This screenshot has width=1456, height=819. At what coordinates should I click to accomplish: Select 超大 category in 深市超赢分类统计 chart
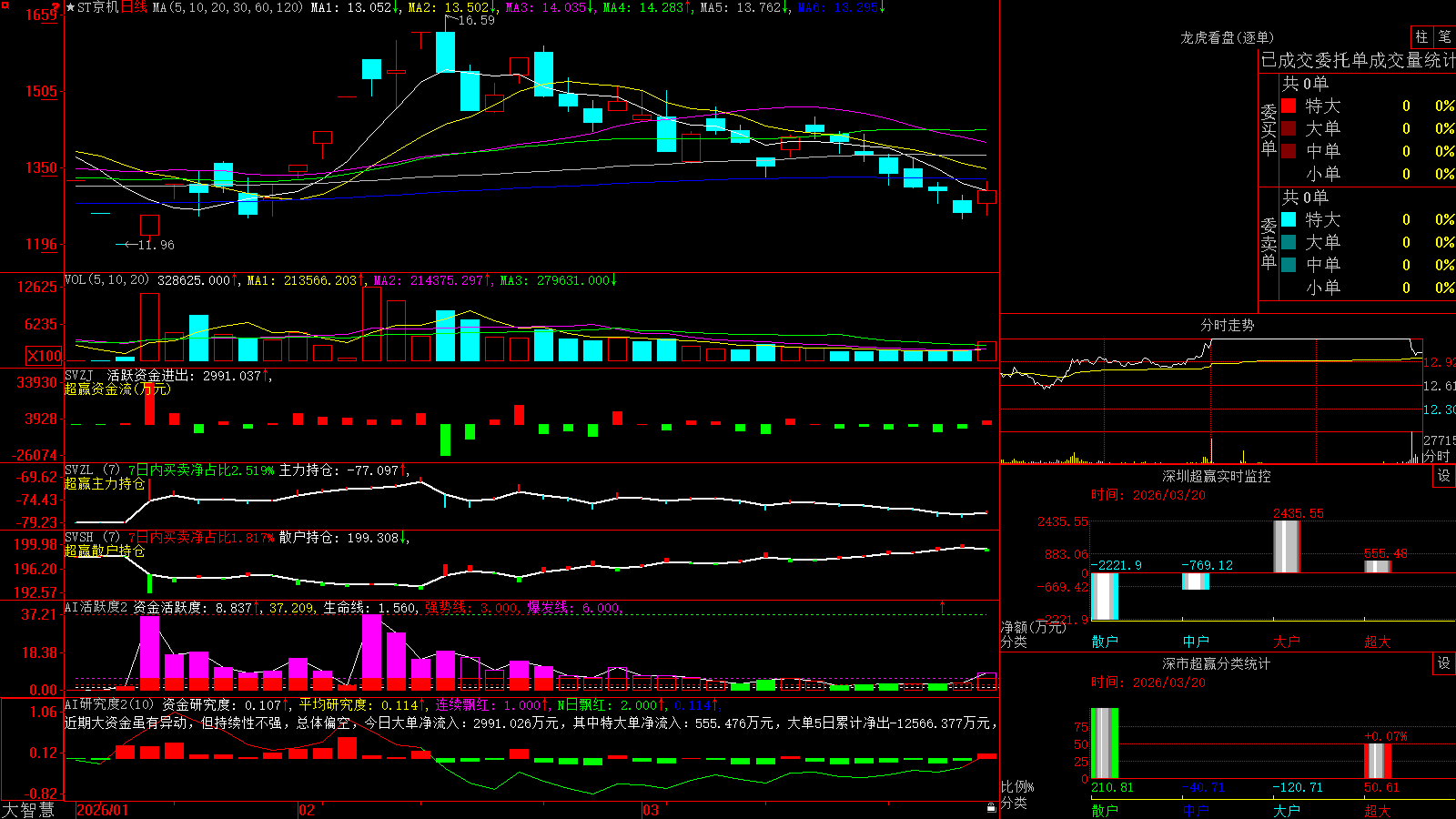coord(1378,810)
